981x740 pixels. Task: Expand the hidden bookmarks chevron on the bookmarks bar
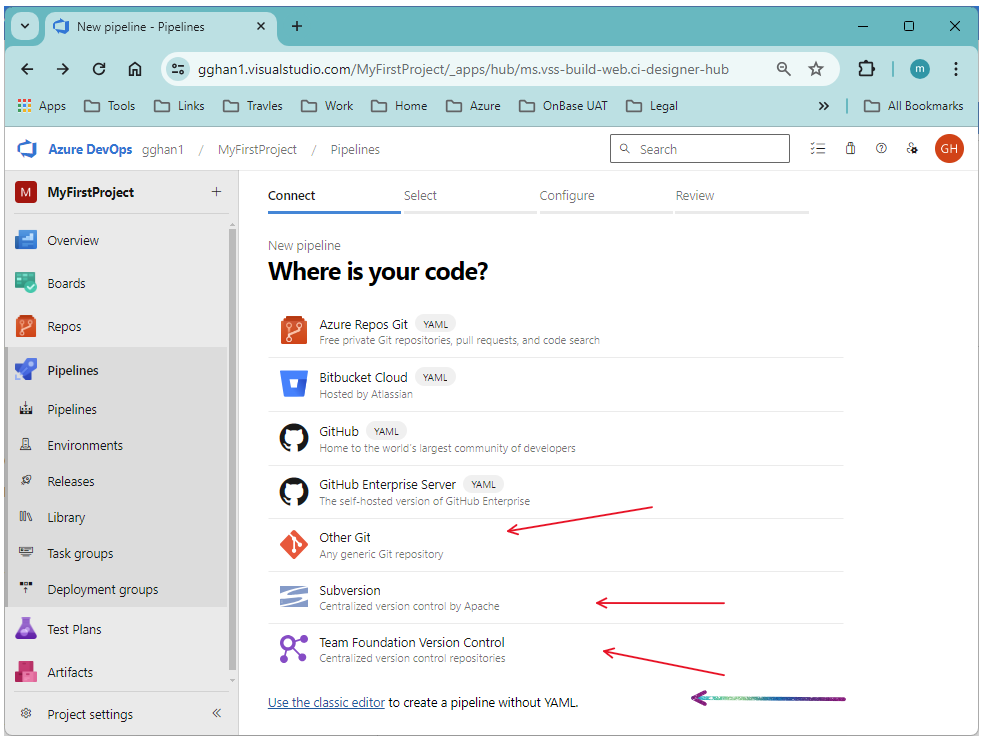823,105
